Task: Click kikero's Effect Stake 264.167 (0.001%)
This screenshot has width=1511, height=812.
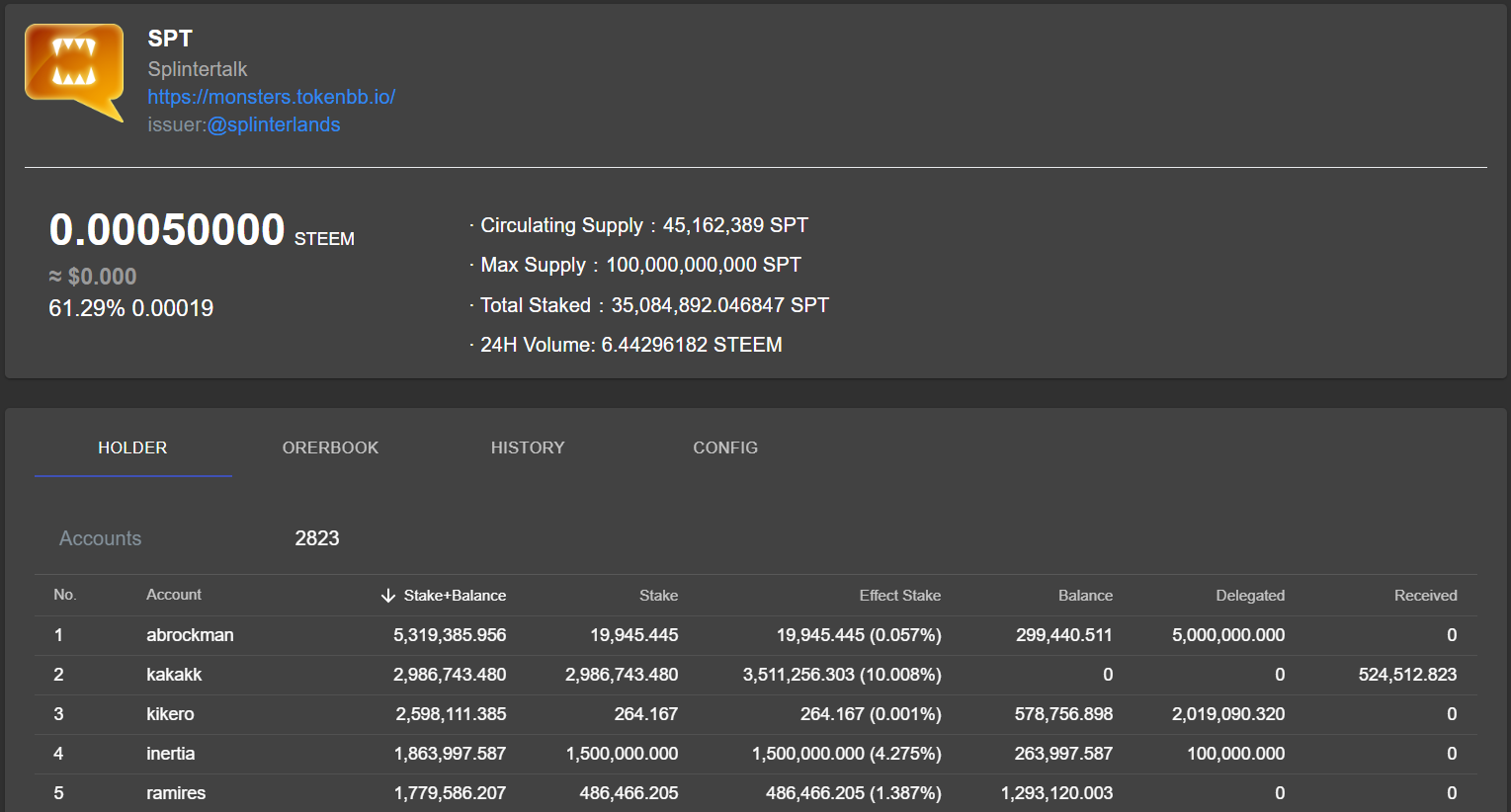Action: coord(871,714)
